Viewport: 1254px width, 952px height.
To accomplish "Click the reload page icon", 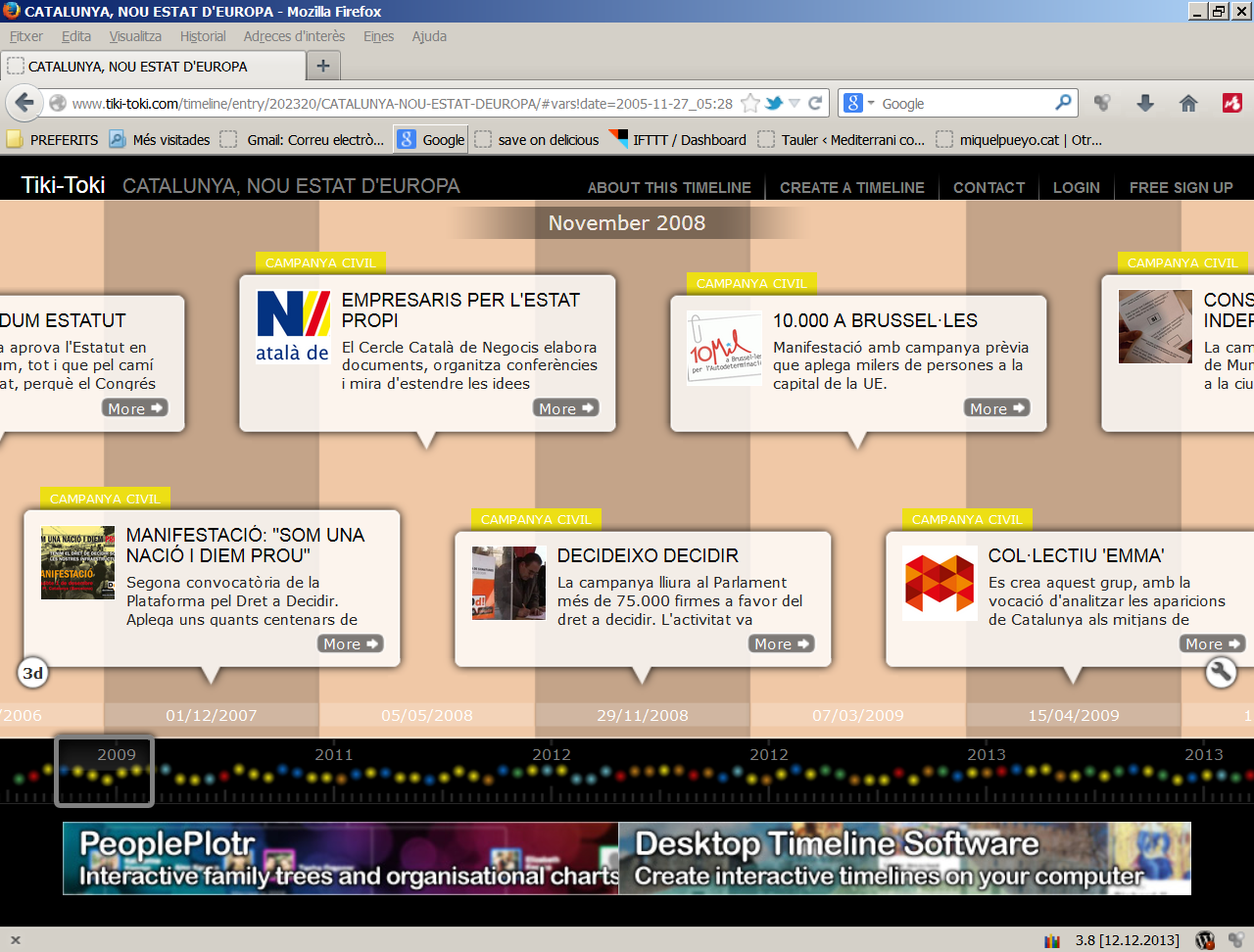I will pyautogui.click(x=815, y=103).
